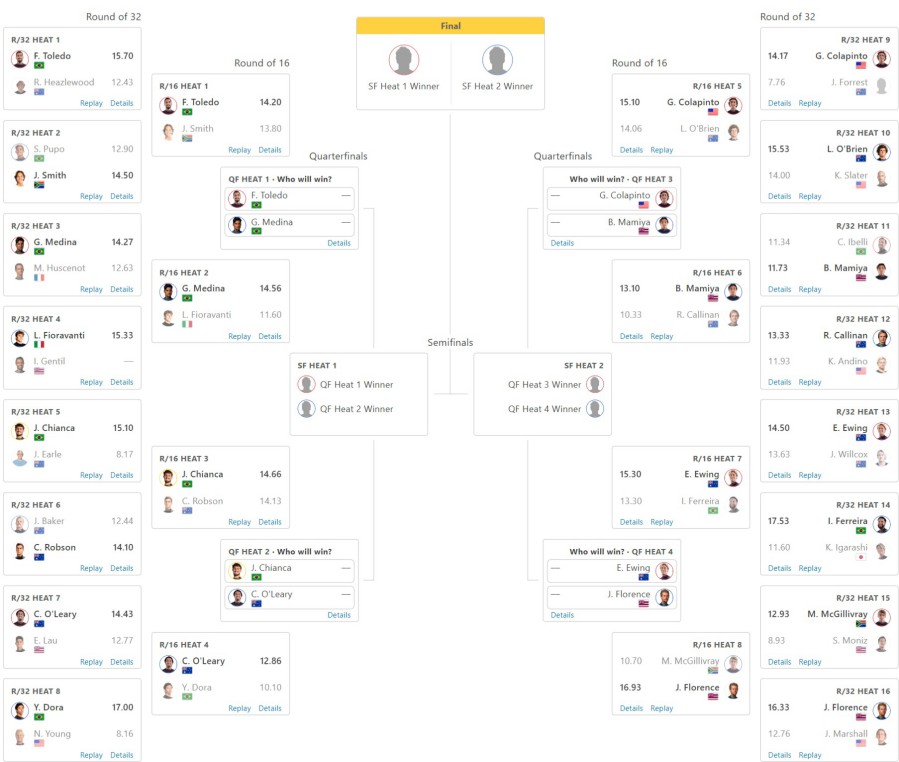Viewport: 899px width, 762px height.
Task: Click L. Fioravanti's Italian flag in R/32 Heat 4
Action: pos(39,344)
